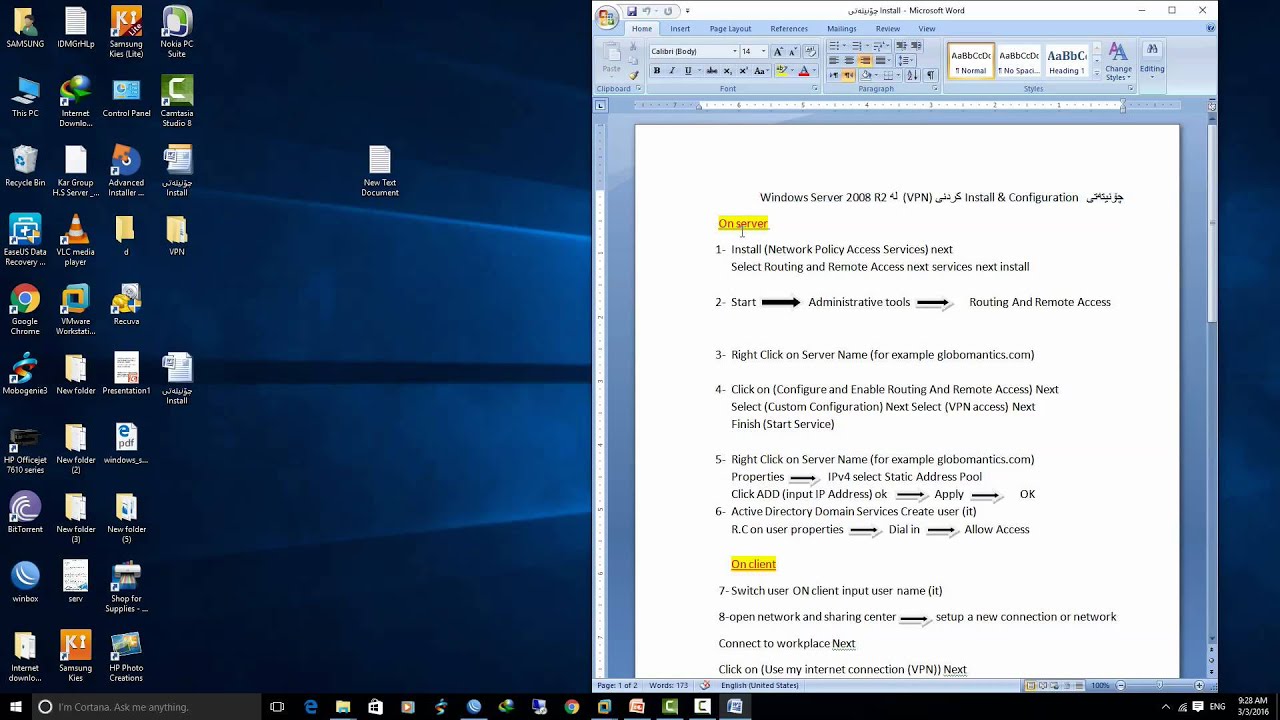Viewport: 1280px width, 720px height.
Task: Shrink the font size
Action: point(793,51)
